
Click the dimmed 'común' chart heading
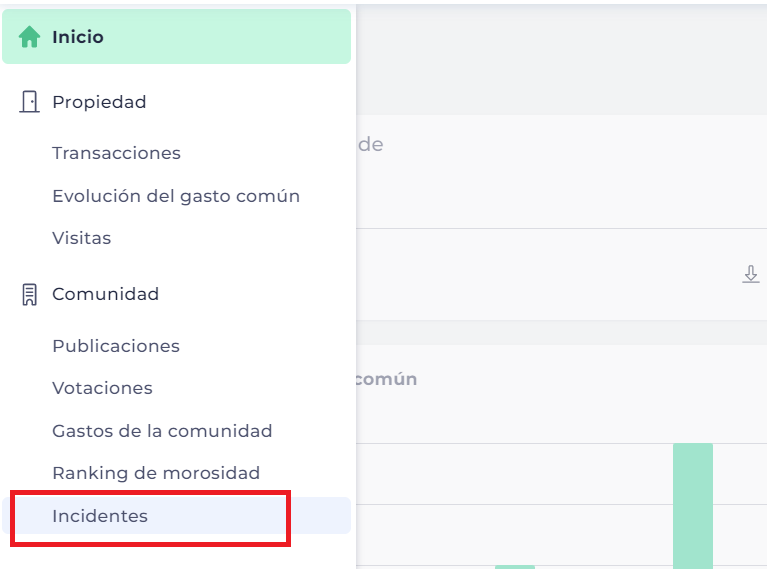click(386, 379)
